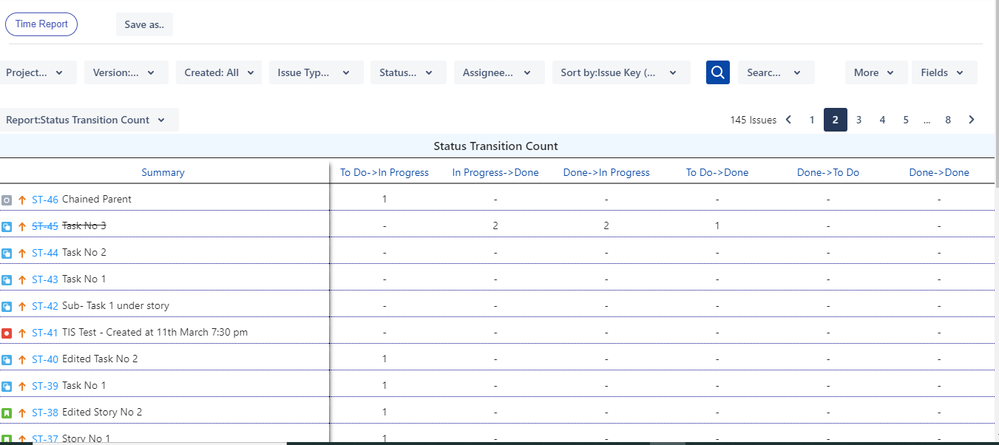Go to next page with right chevron
Image resolution: width=999 pixels, height=445 pixels.
972,120
